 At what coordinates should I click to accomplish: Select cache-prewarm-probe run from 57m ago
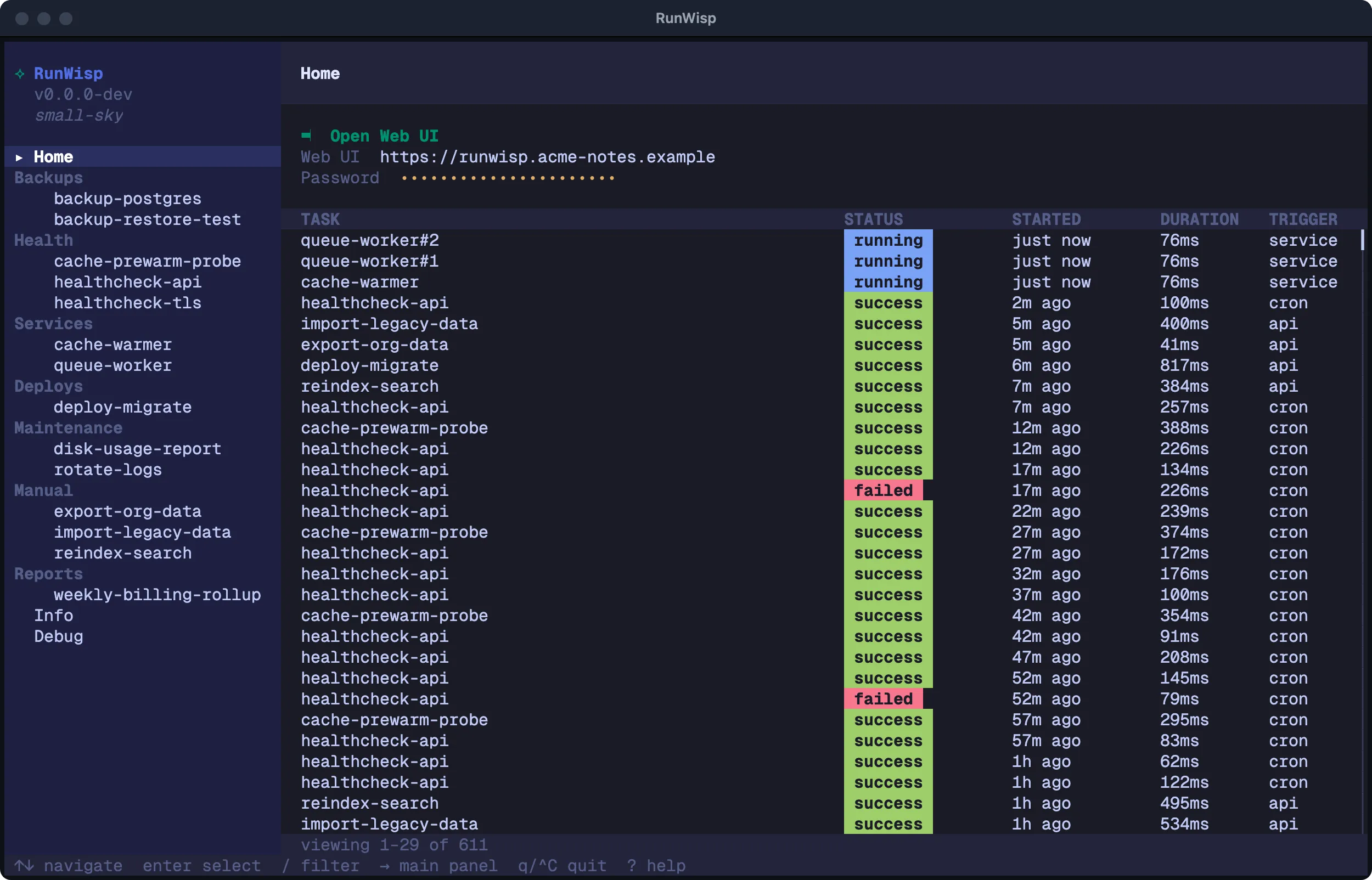pos(821,720)
